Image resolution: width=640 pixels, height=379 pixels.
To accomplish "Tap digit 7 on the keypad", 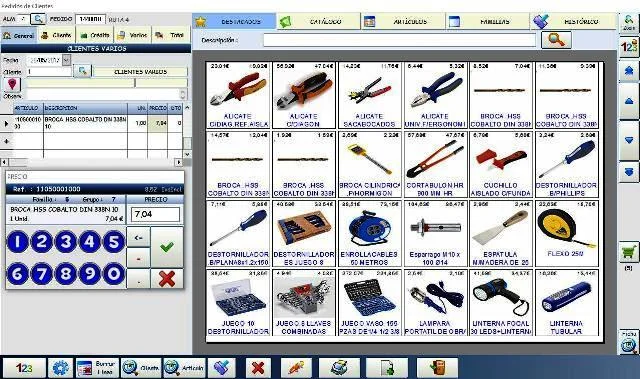I will (x=42, y=273).
